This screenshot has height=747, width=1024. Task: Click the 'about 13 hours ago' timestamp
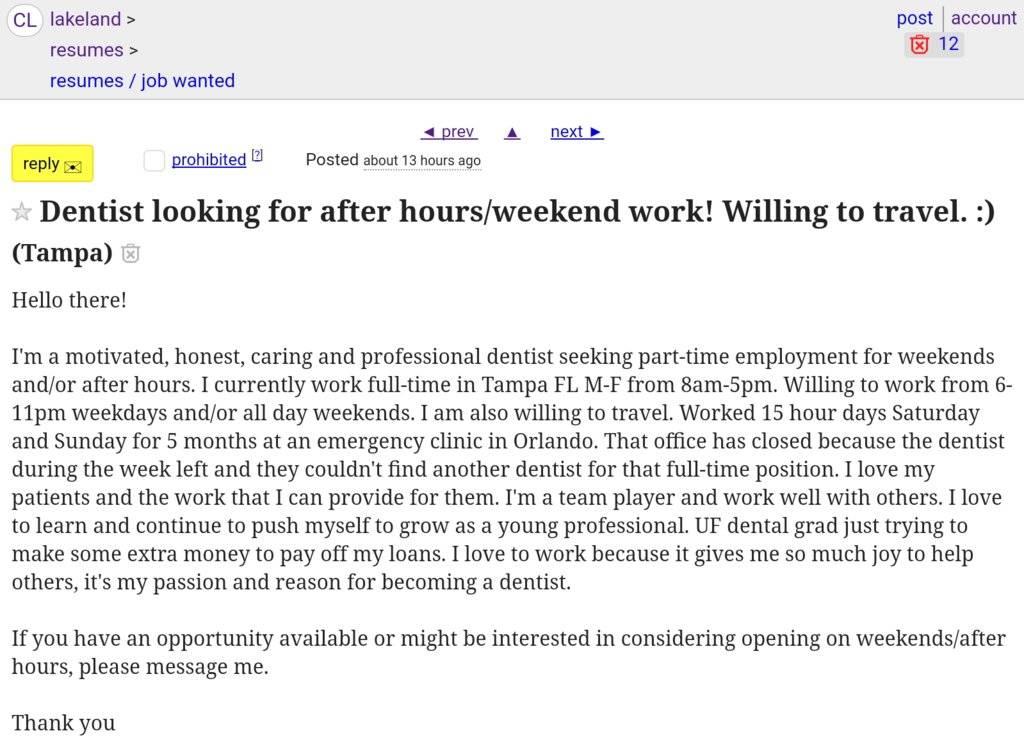click(421, 161)
